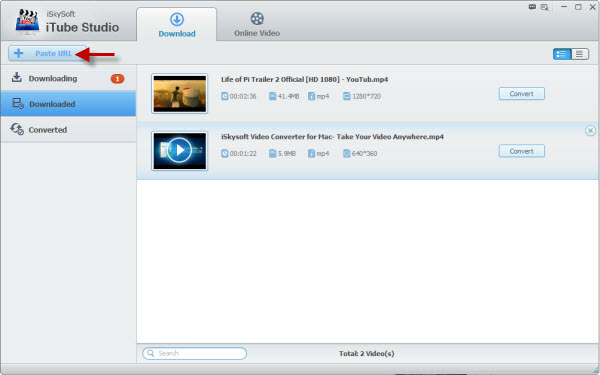Click the iTube Studio logo icon
Viewport: 600px width, 375px height.
point(27,21)
